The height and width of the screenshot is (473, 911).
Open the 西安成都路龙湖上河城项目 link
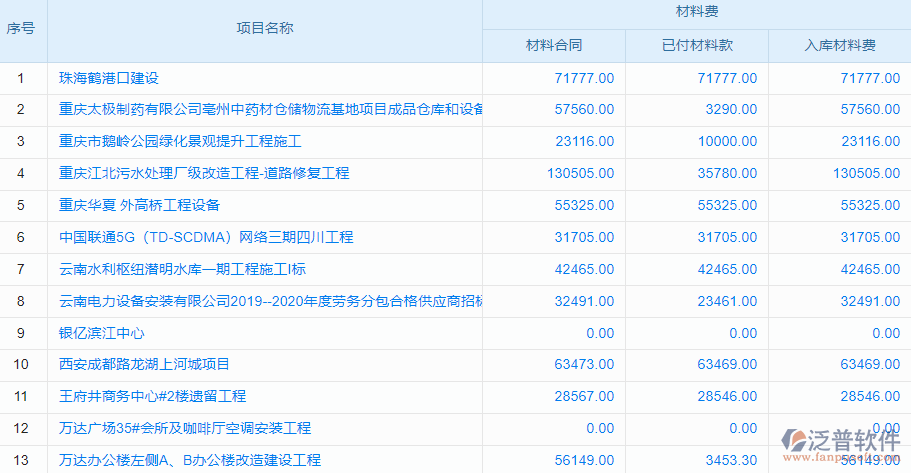pos(144,365)
